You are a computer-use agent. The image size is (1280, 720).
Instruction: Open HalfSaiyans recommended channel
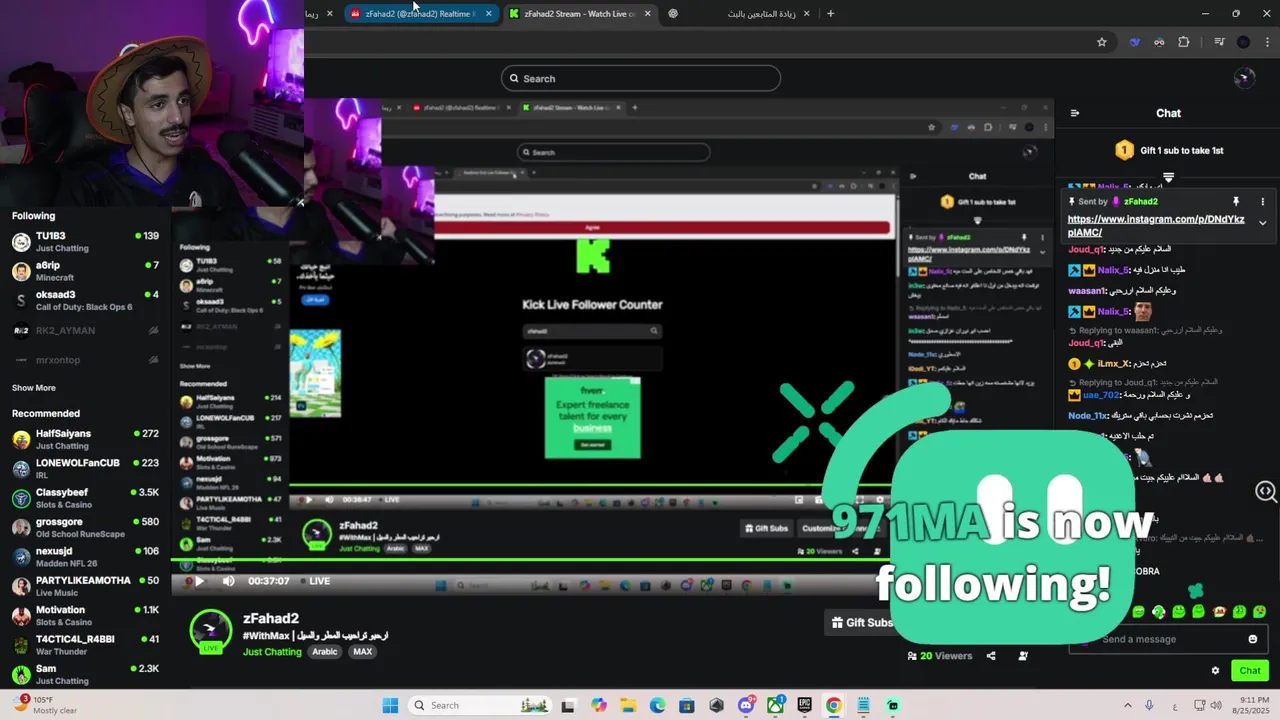click(85, 439)
